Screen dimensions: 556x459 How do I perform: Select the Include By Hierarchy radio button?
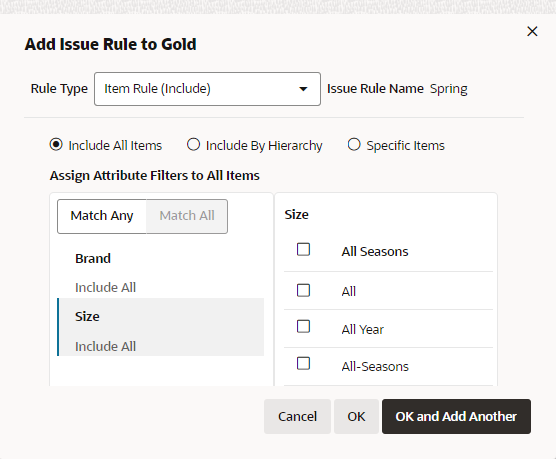click(x=193, y=145)
